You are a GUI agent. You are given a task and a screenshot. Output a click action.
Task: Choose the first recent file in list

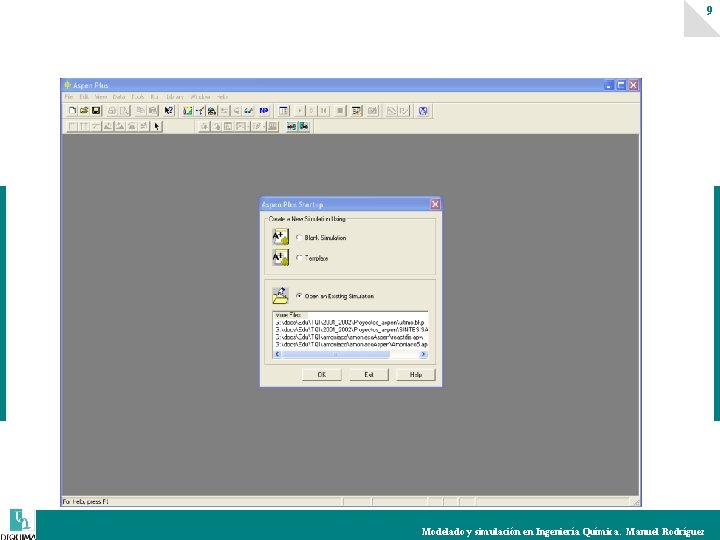[351, 322]
